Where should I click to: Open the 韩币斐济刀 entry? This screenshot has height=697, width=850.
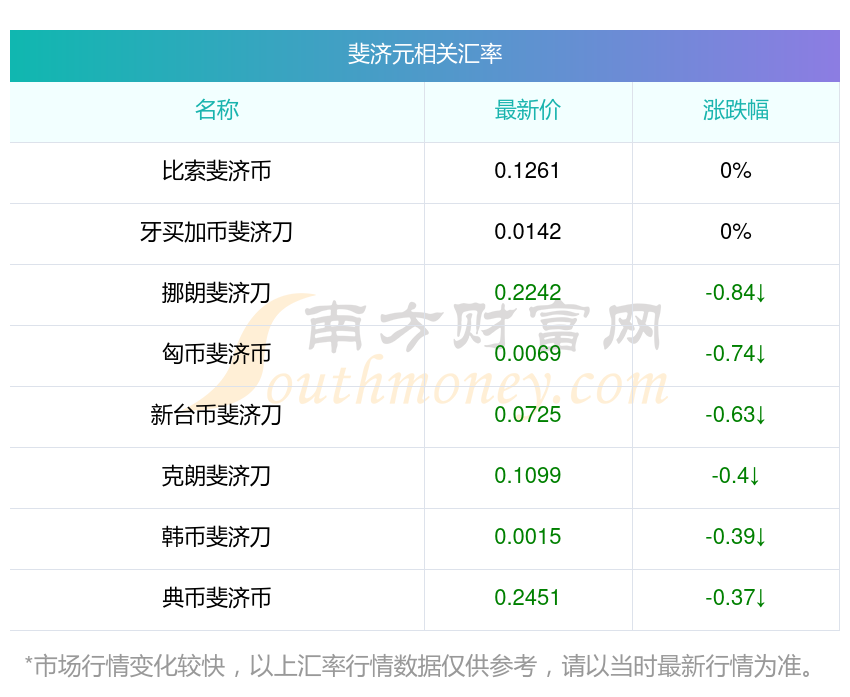(217, 537)
